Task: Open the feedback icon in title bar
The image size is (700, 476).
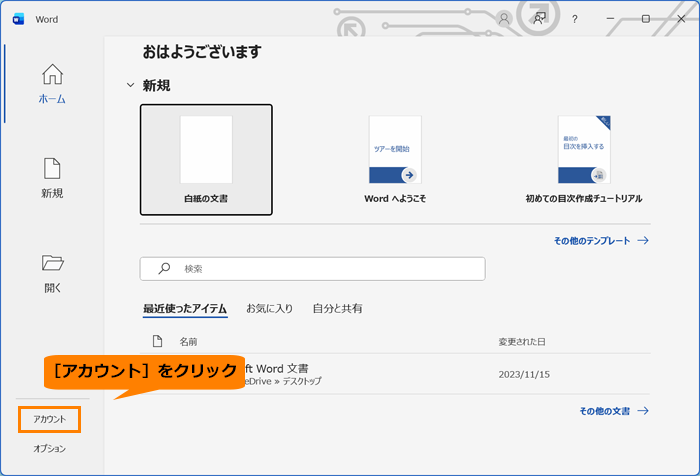Action: coord(539,18)
